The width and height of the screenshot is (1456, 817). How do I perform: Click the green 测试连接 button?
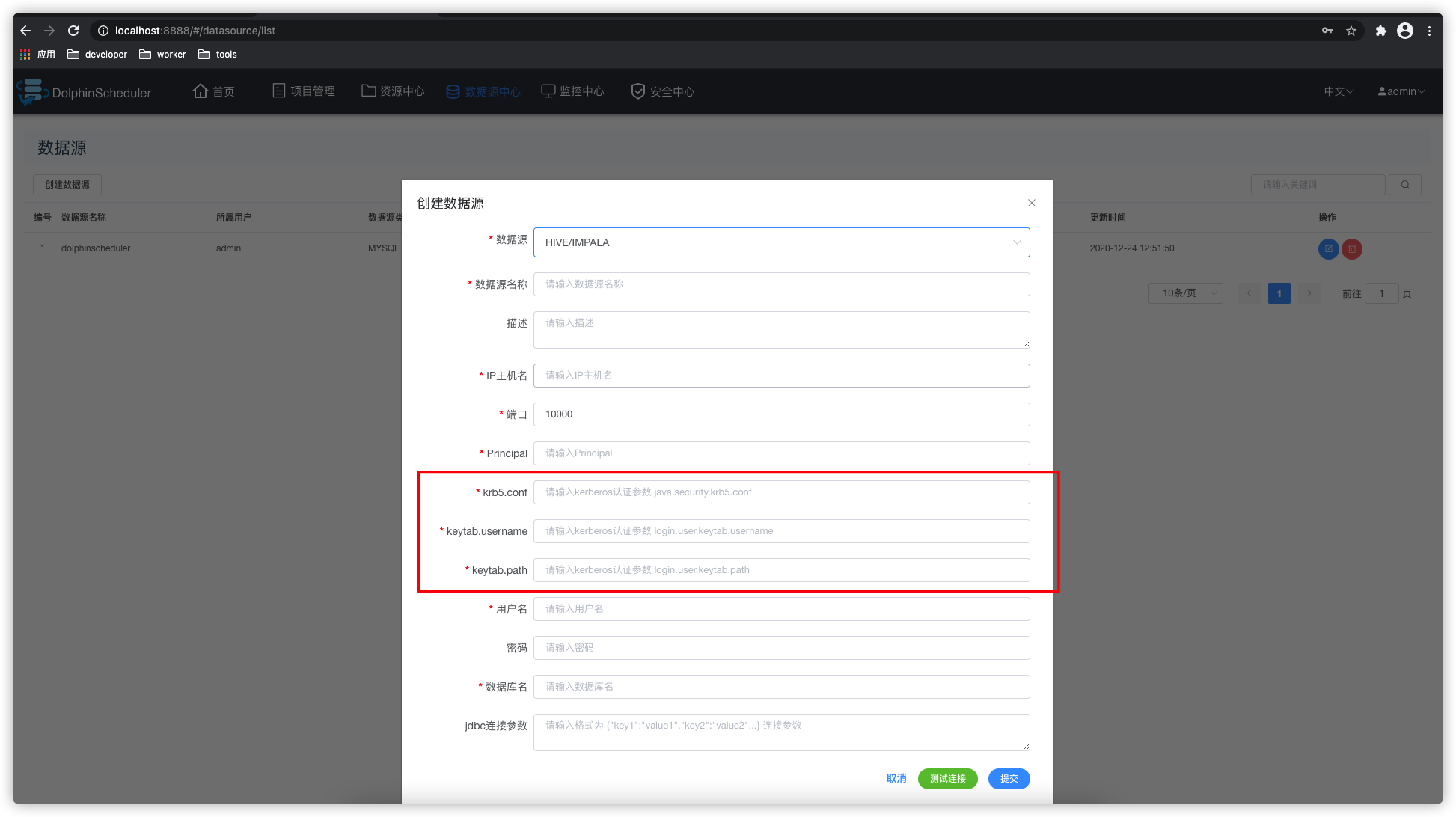point(947,778)
